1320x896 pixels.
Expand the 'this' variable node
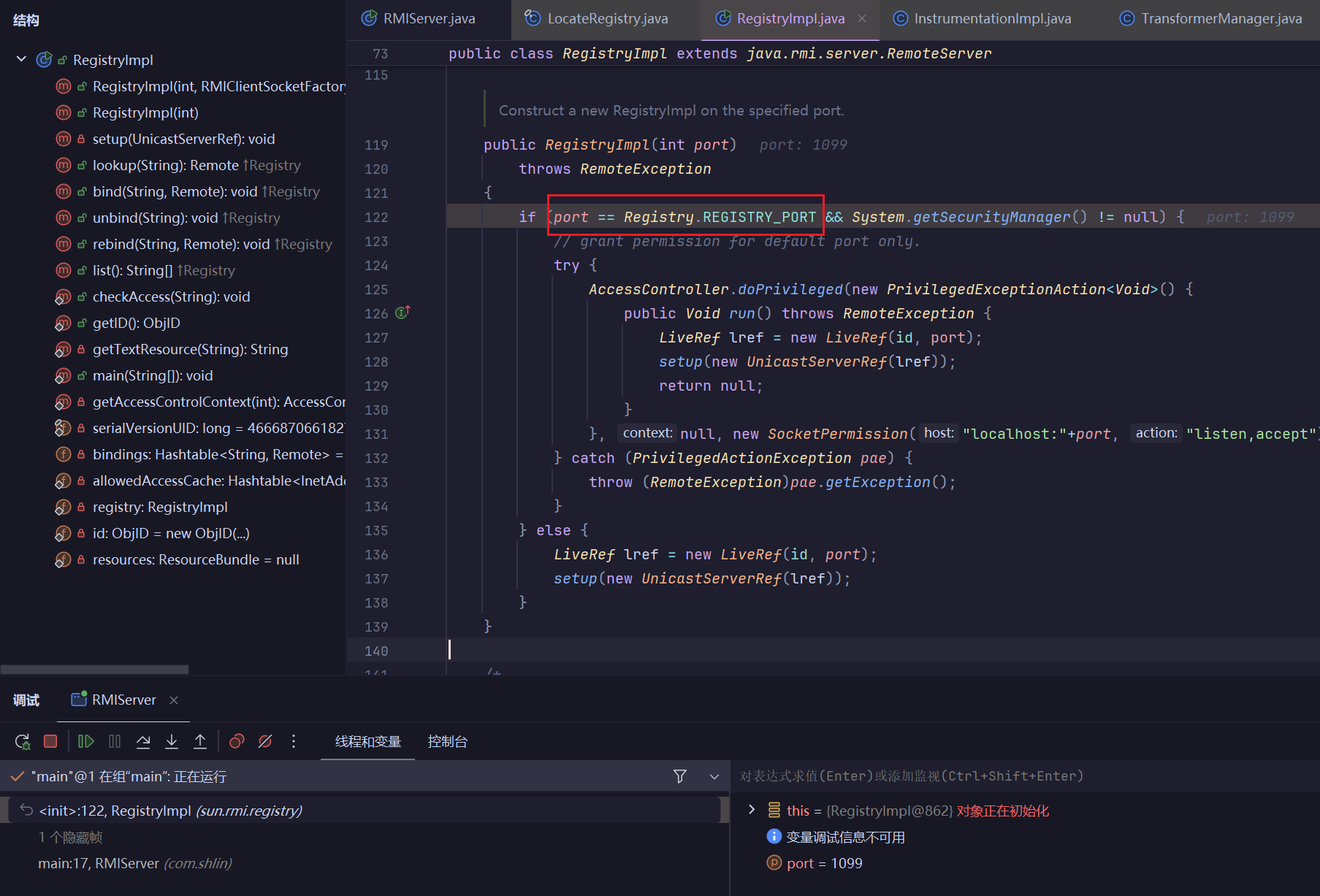752,810
